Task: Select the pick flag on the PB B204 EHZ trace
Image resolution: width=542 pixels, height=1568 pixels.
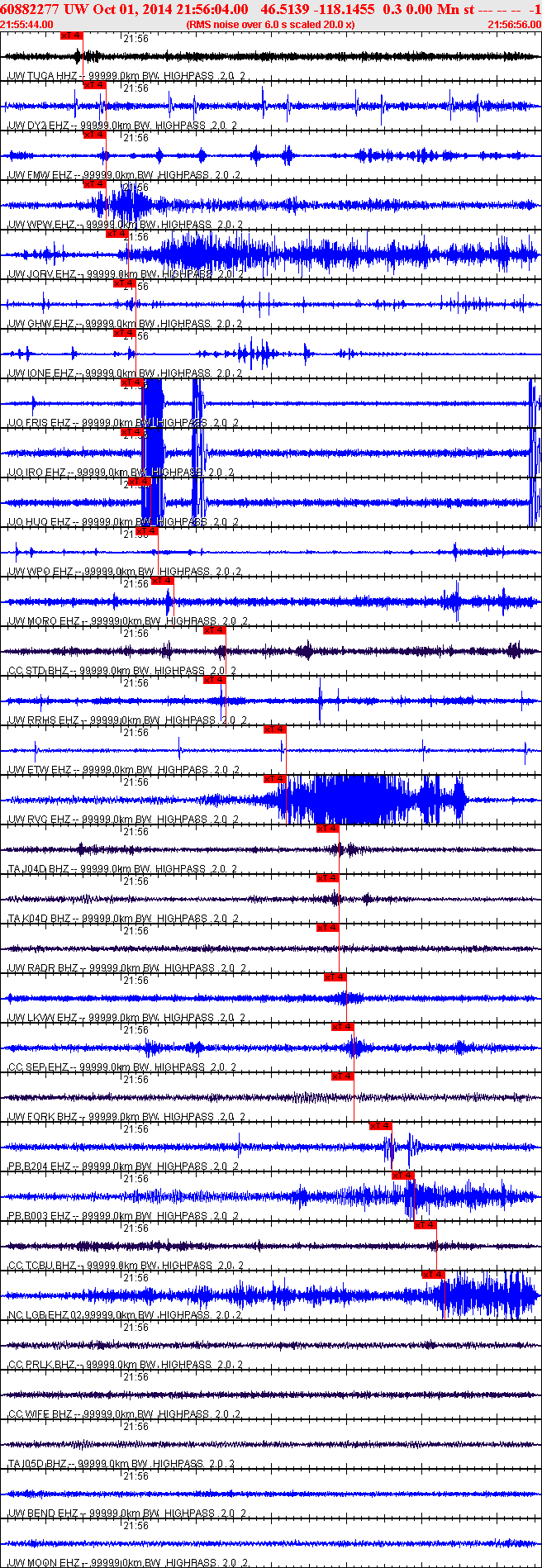Action: click(x=380, y=1126)
